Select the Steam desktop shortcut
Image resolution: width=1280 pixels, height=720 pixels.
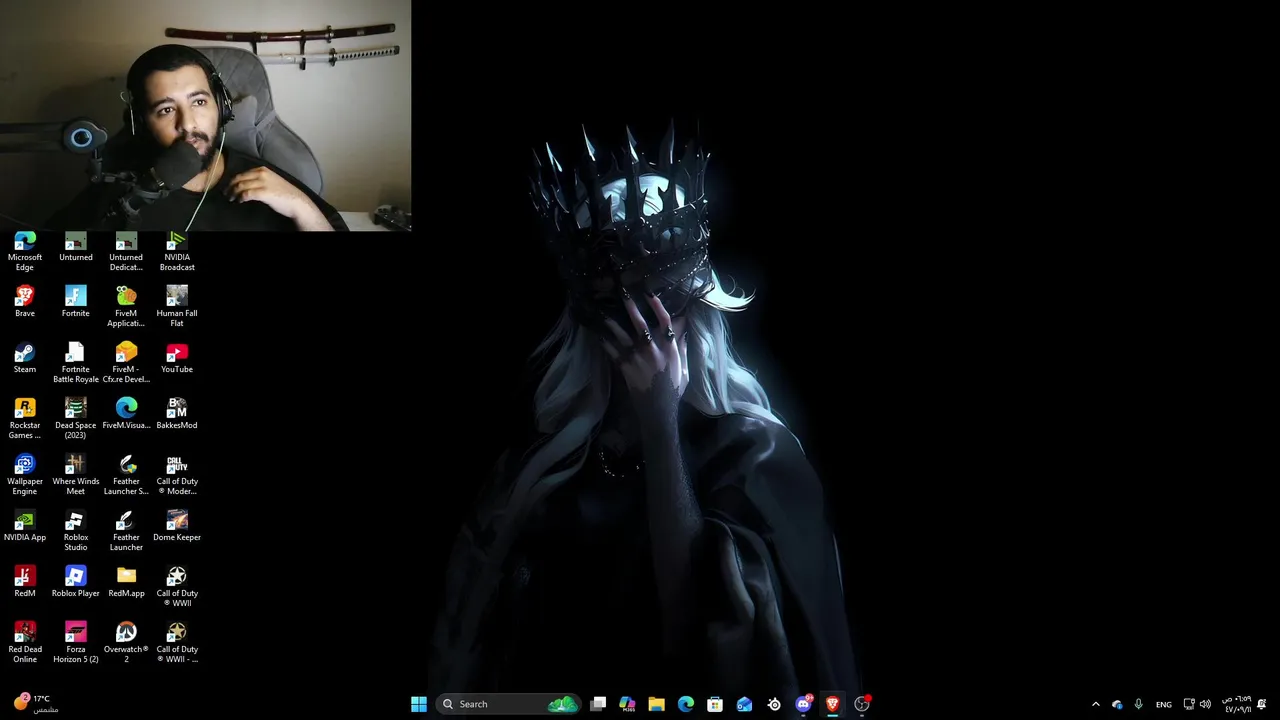click(x=25, y=358)
